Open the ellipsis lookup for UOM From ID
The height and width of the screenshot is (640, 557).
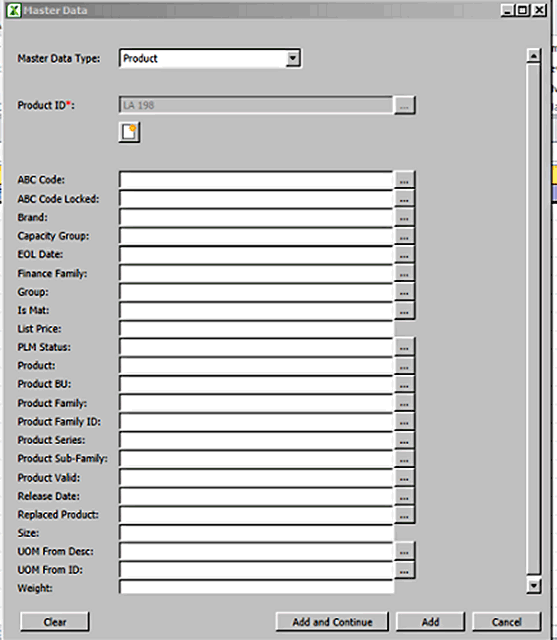point(404,570)
